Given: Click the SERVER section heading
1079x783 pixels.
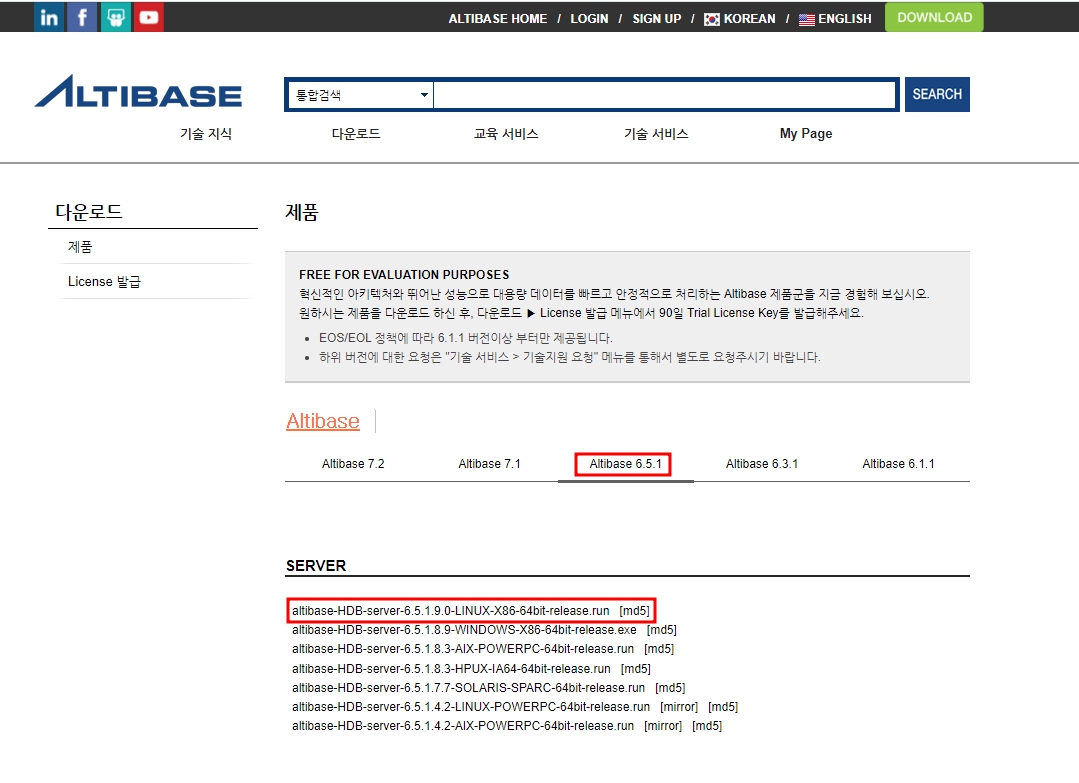Looking at the screenshot, I should click(x=316, y=566).
